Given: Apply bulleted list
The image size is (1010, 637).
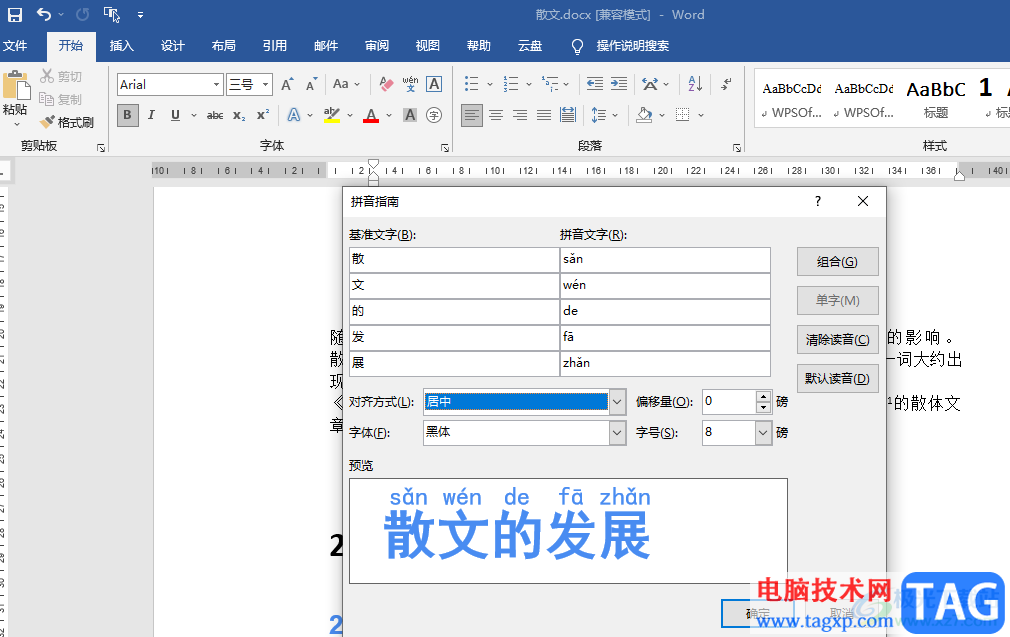Looking at the screenshot, I should [472, 84].
